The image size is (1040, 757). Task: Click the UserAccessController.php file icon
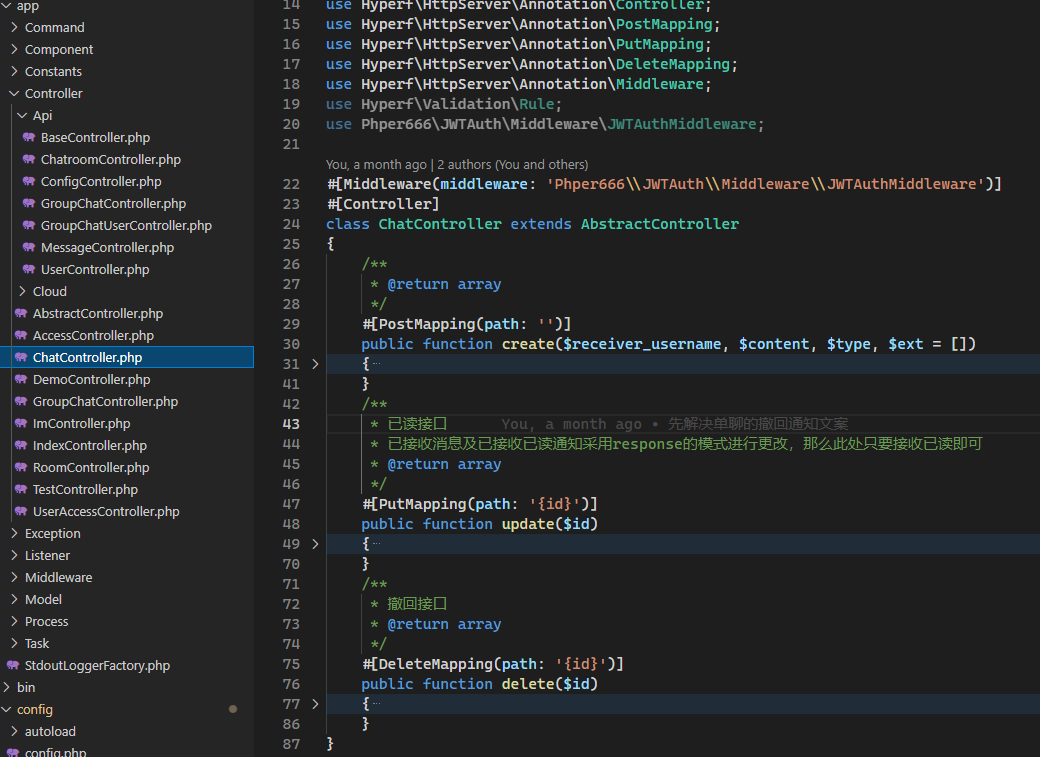[x=22, y=511]
